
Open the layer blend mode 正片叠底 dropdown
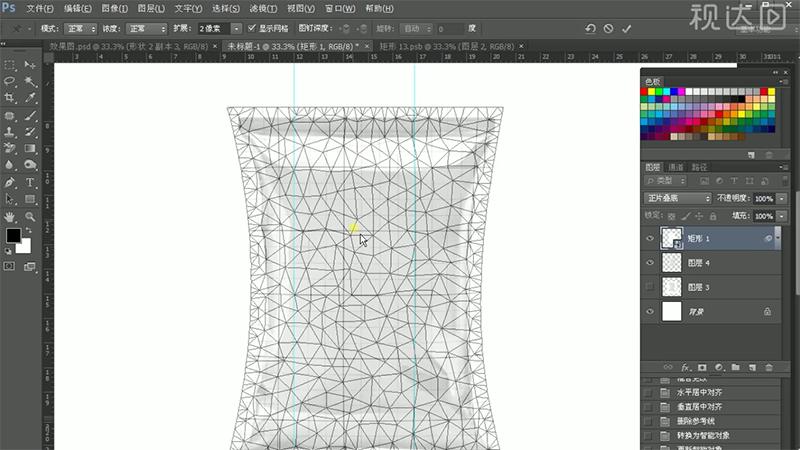click(x=678, y=198)
